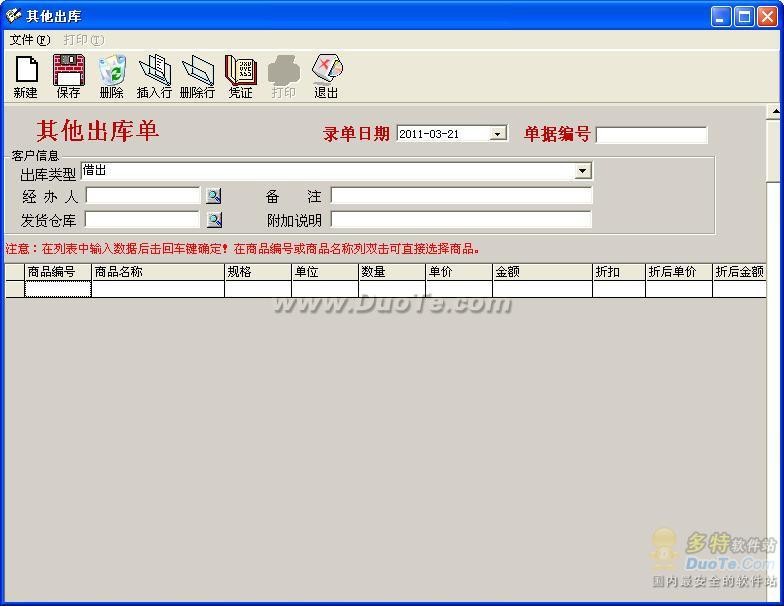The image size is (784, 606).
Task: Click the 单价 column header
Action: click(x=459, y=272)
